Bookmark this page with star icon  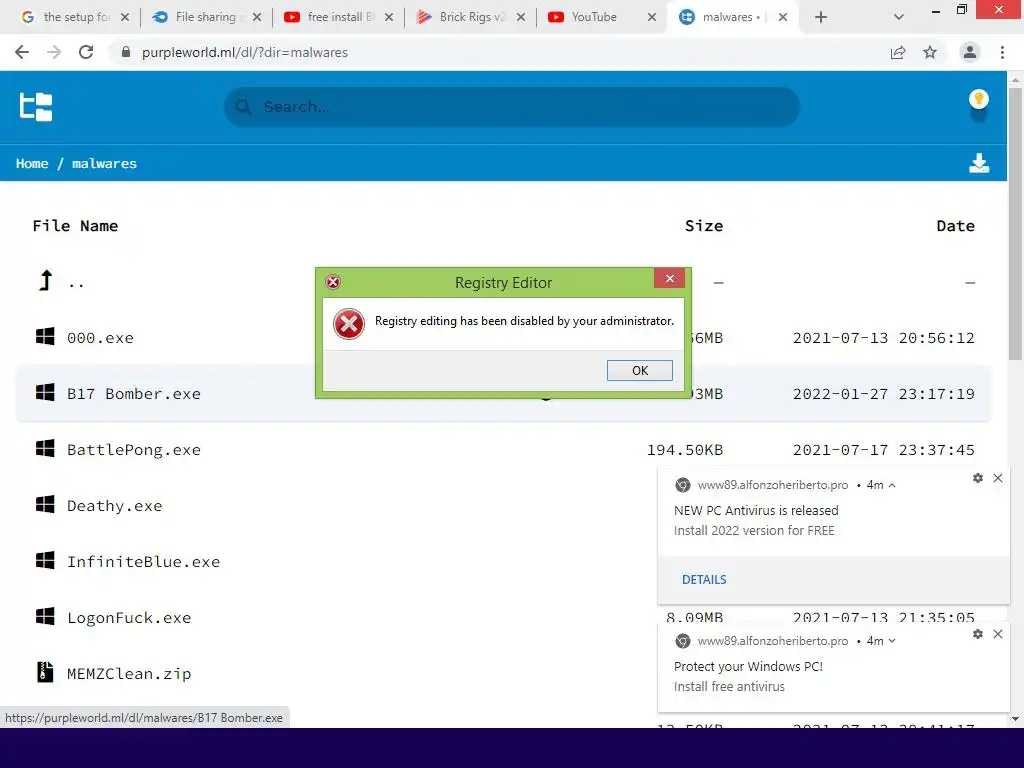point(930,52)
